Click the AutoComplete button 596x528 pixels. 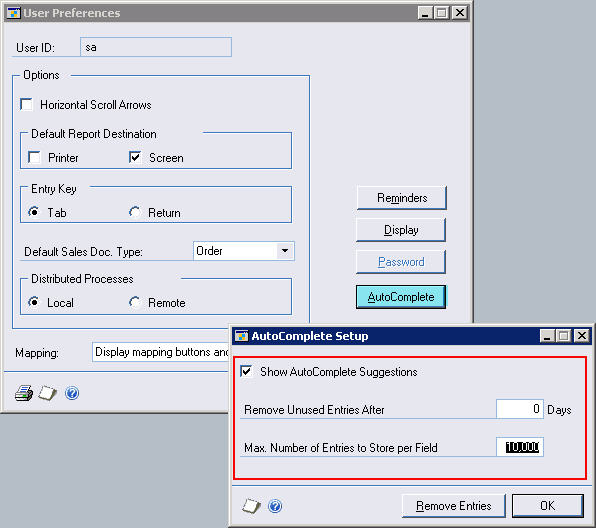click(x=401, y=297)
